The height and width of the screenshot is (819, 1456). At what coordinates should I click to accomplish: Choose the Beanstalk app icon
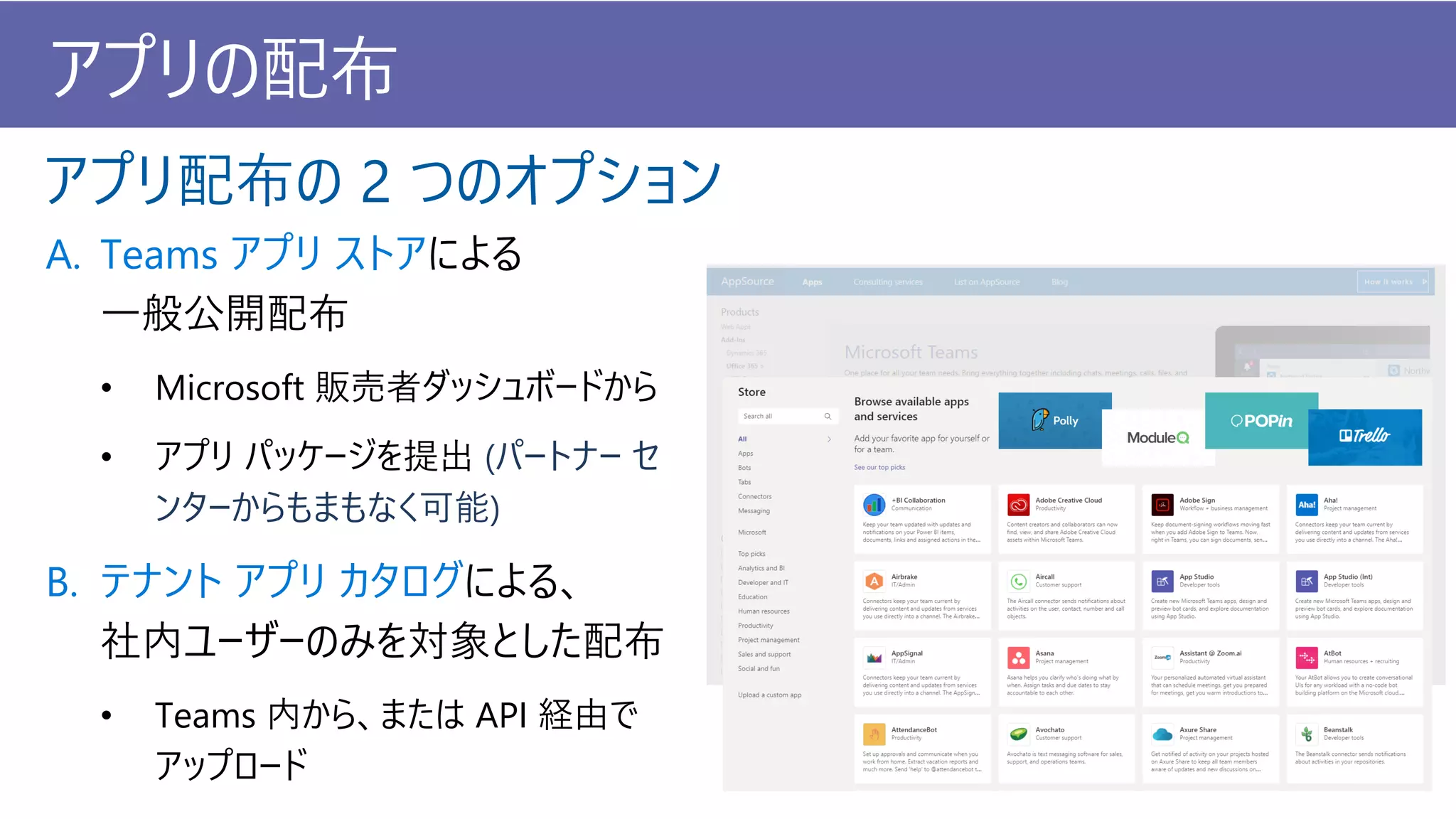[1307, 734]
